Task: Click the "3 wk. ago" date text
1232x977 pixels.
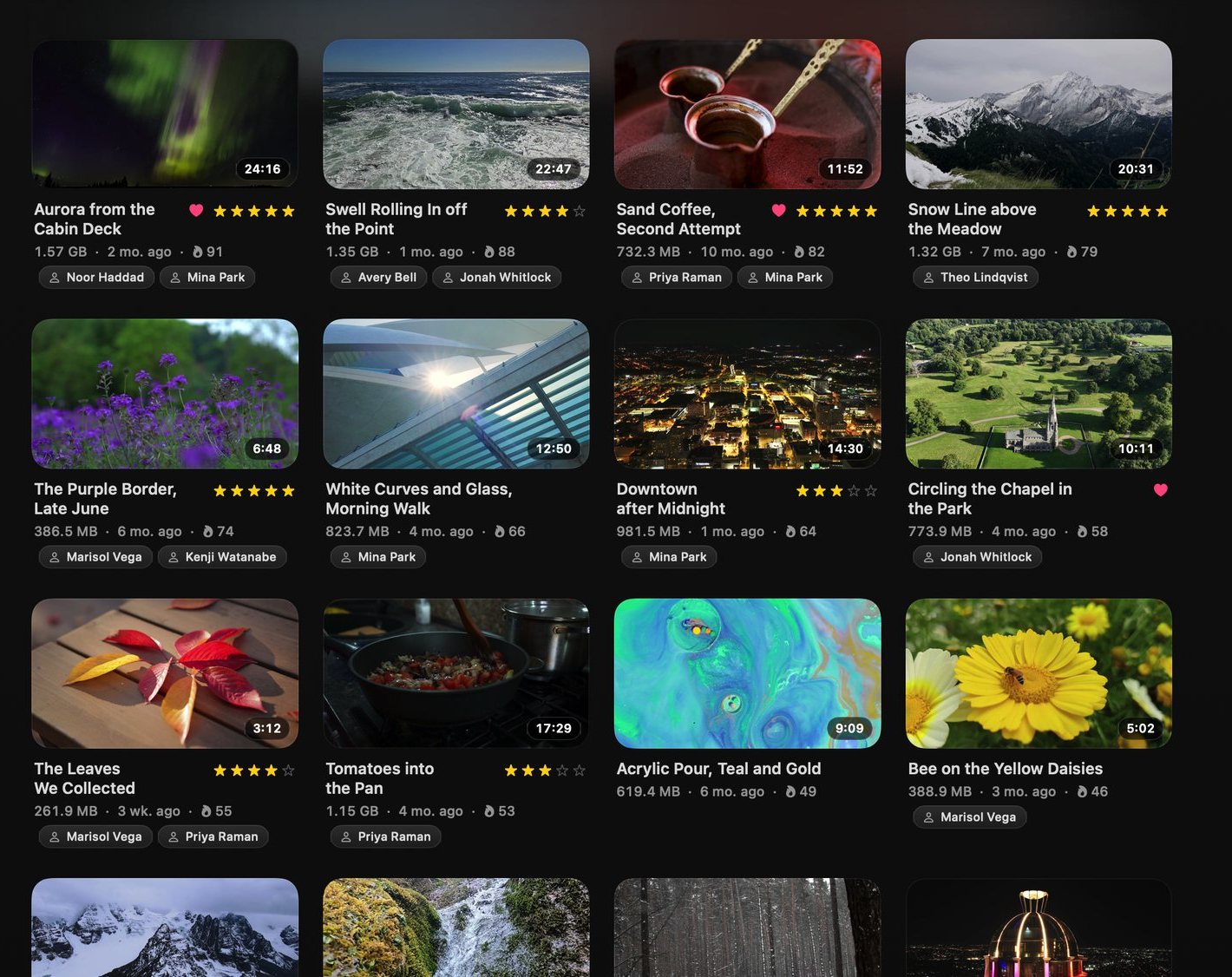Action: (149, 811)
